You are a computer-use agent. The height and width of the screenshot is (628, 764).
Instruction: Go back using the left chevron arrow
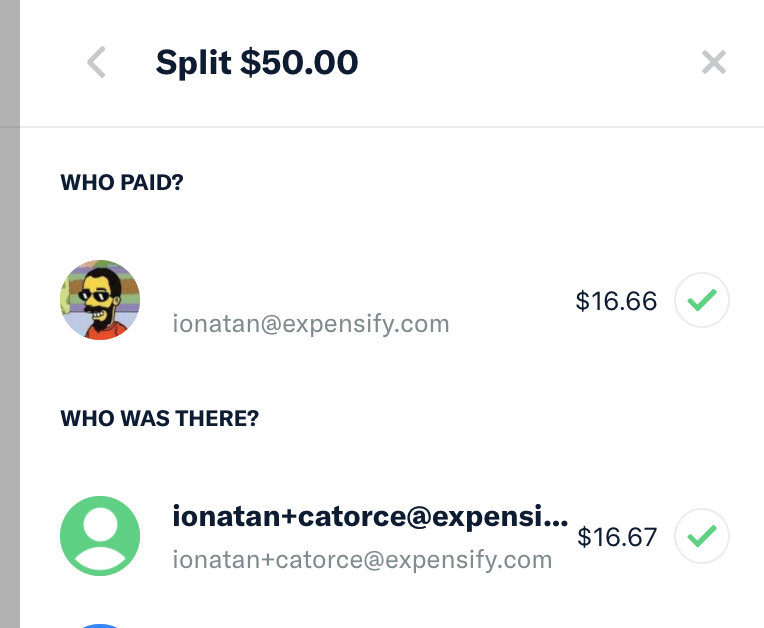tap(96, 63)
